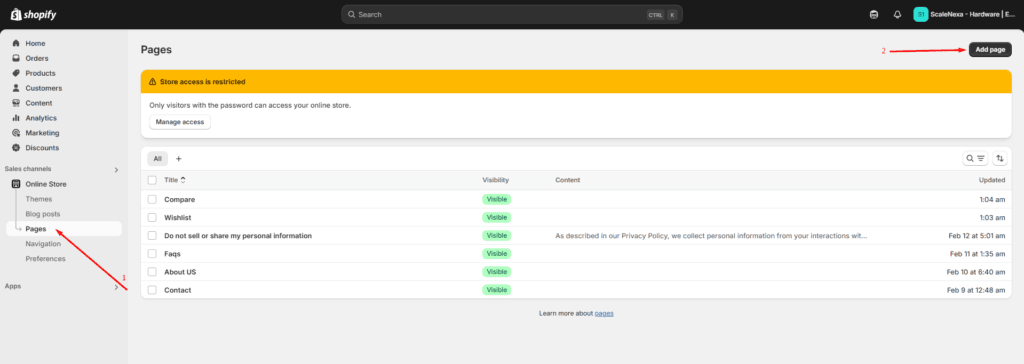Follow the Learn more pages link

(x=604, y=314)
